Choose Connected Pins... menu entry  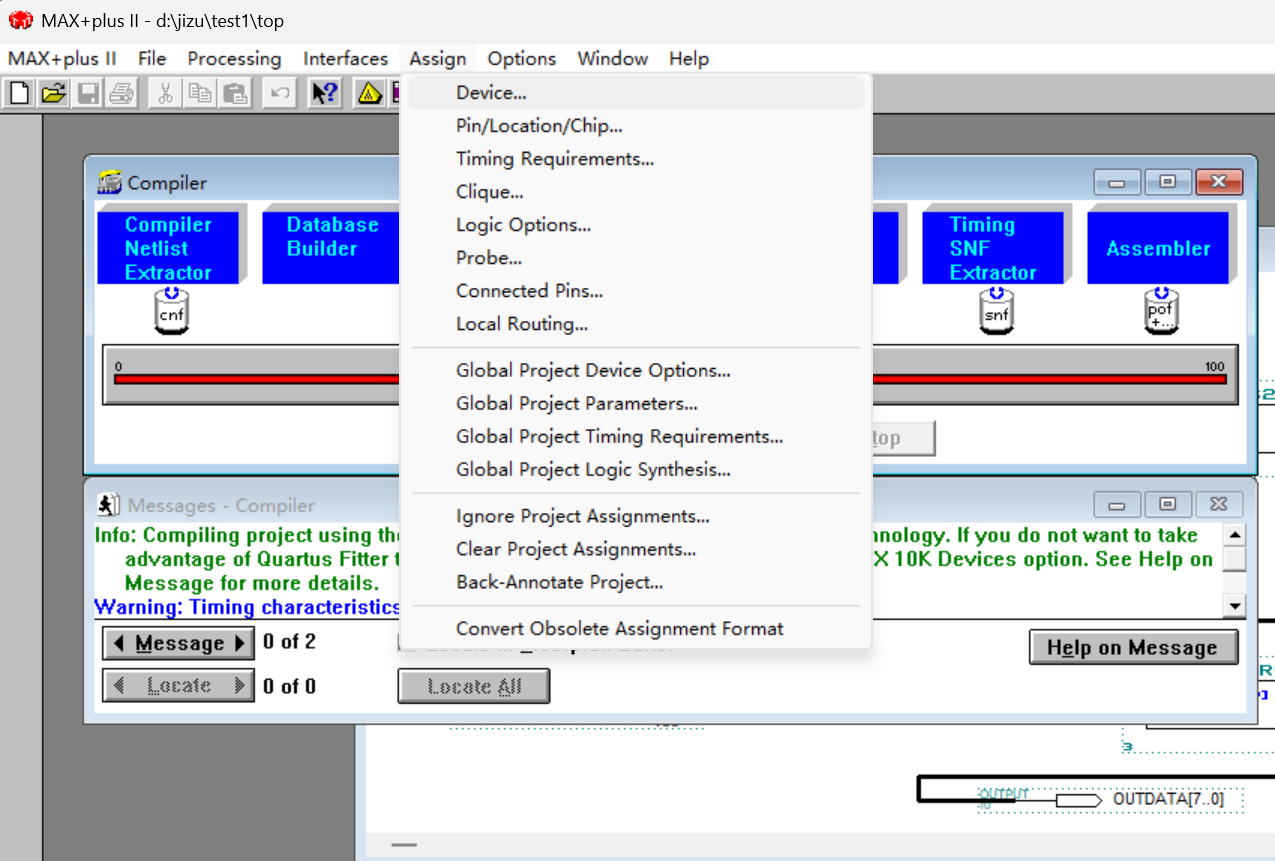636,291
